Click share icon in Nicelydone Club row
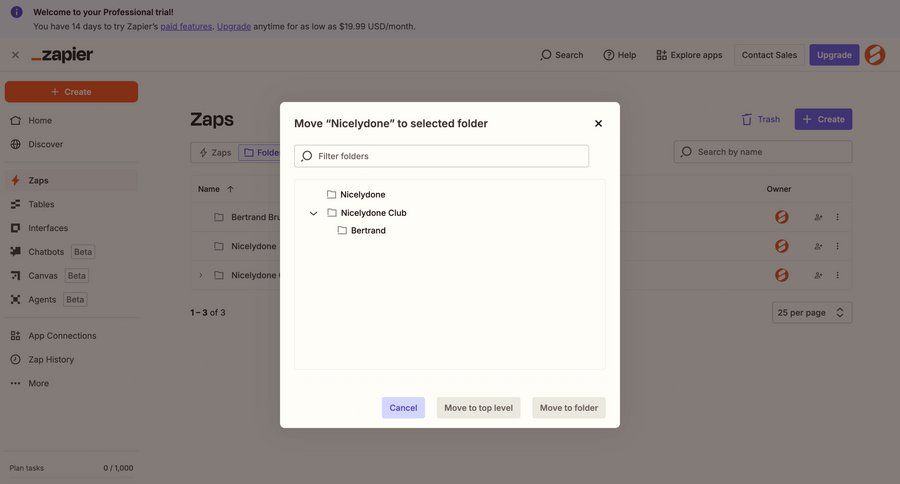This screenshot has width=900, height=484. pyautogui.click(x=818, y=276)
